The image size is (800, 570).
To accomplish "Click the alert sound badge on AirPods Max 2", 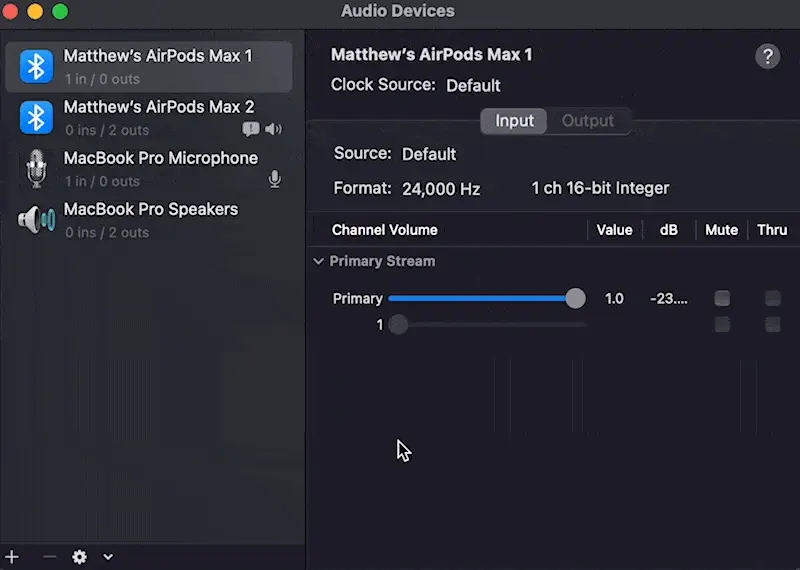I will pyautogui.click(x=251, y=129).
